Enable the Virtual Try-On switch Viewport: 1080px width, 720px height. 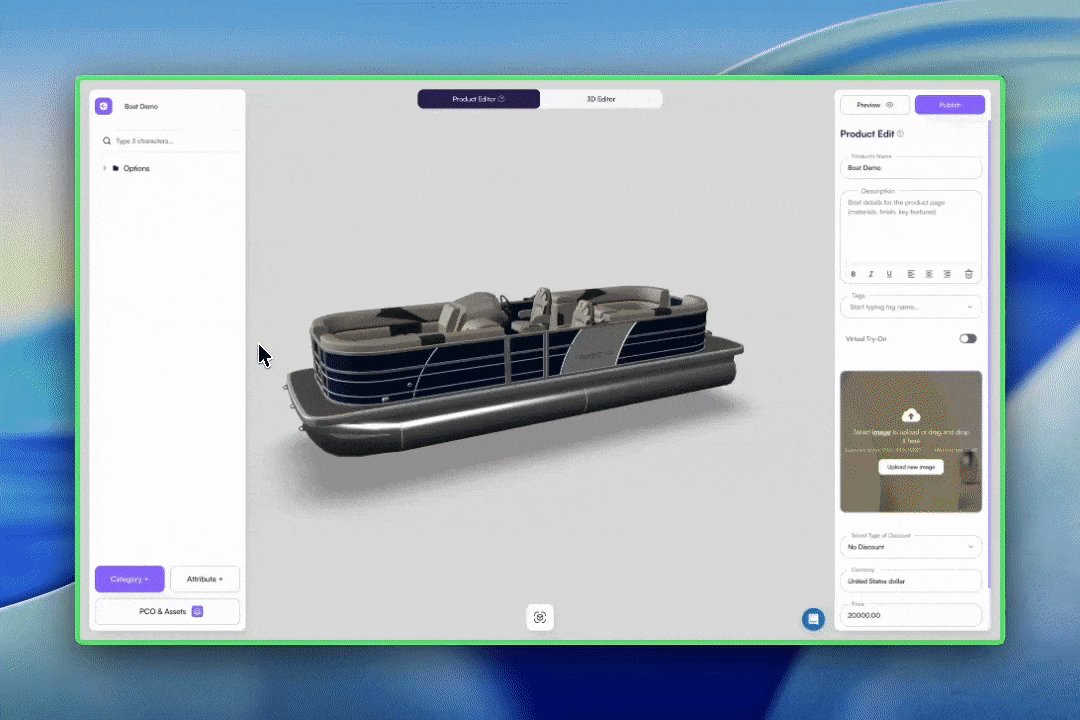(x=967, y=339)
